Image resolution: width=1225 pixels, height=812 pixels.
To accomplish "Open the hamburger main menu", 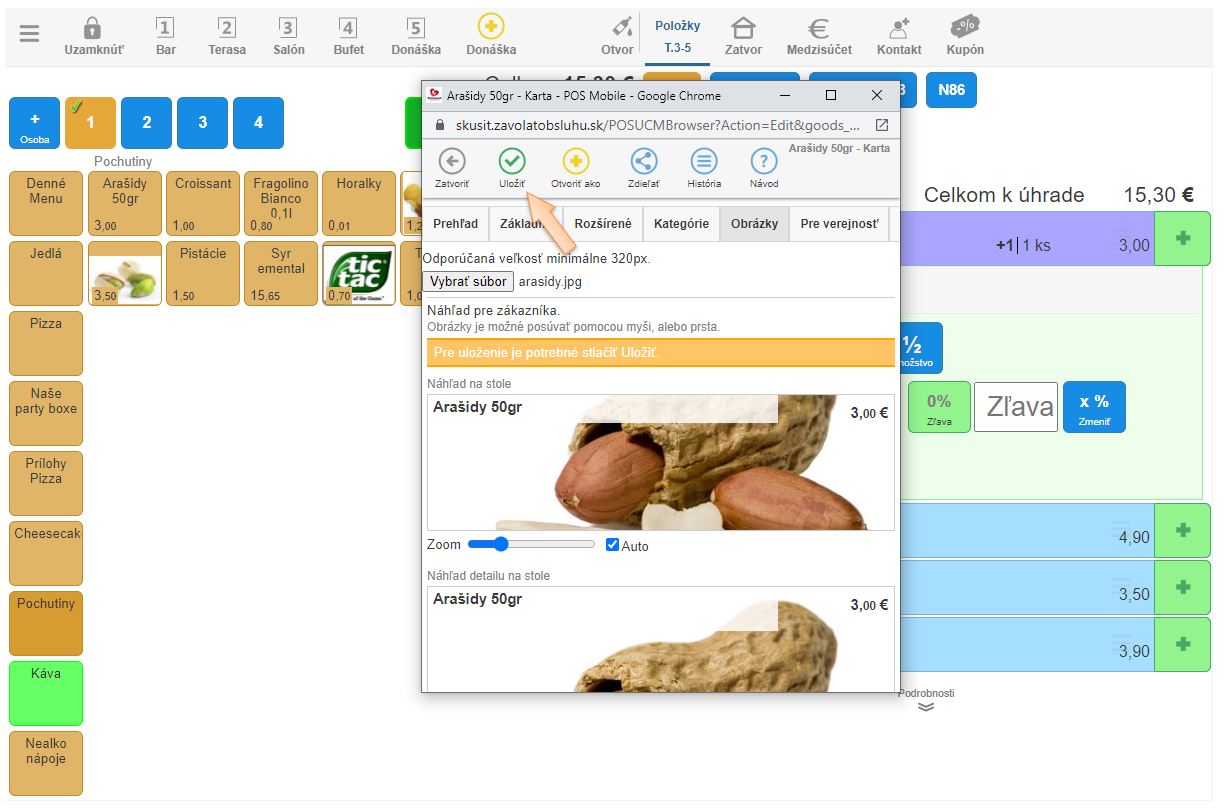I will point(30,34).
